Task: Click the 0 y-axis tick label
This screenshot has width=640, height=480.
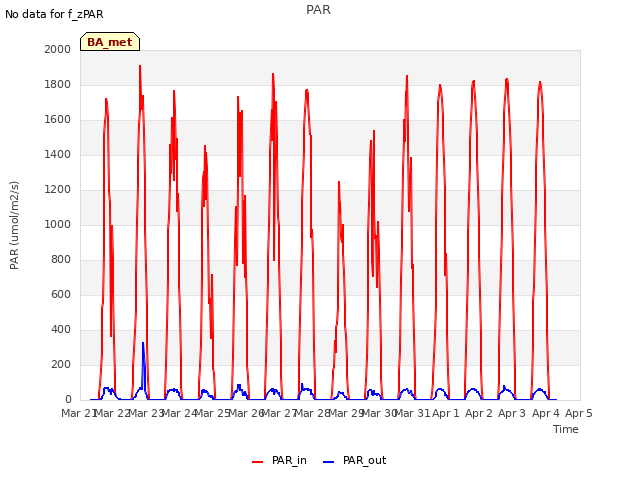Action: point(68,400)
